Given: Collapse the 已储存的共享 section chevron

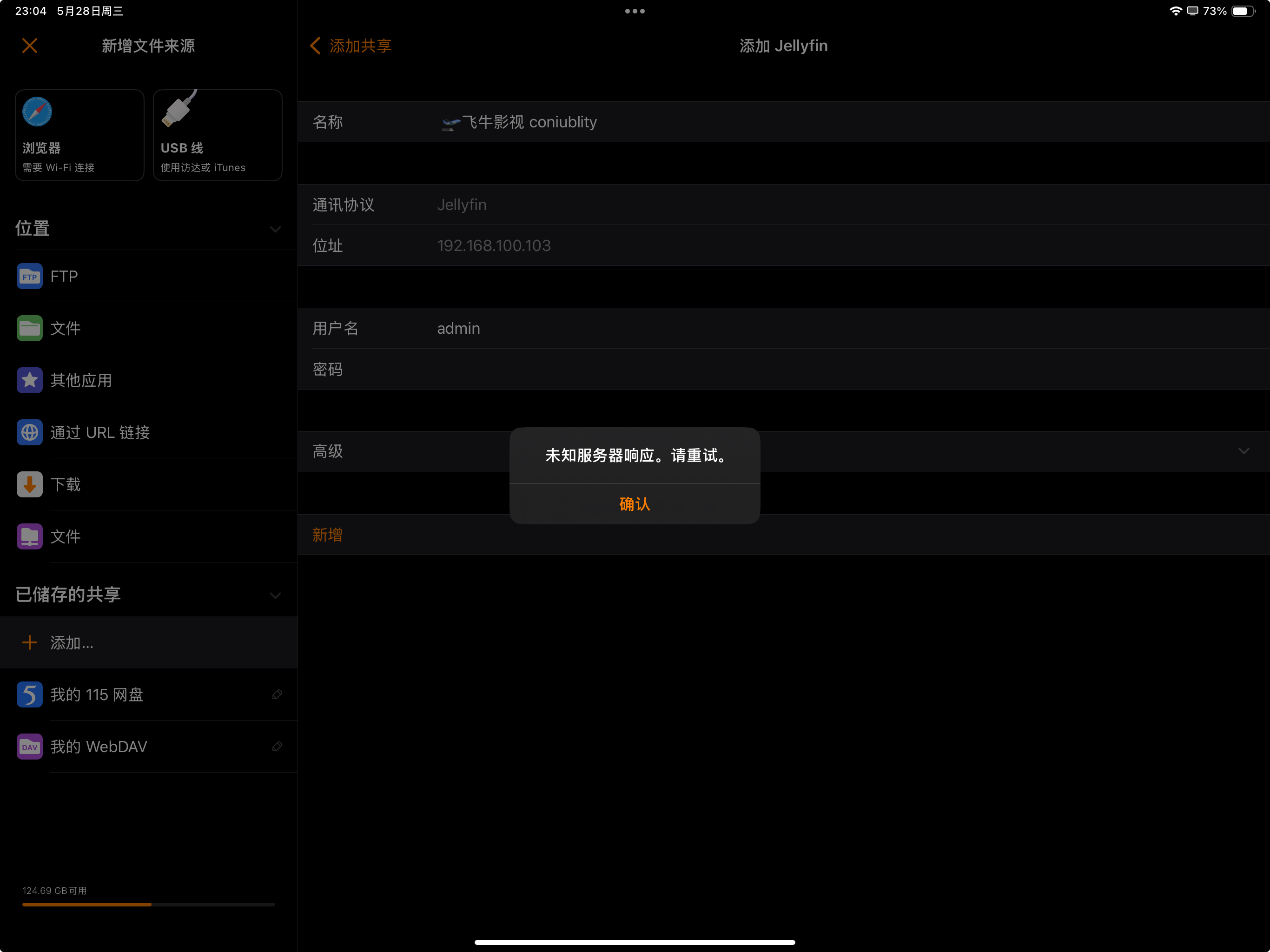Looking at the screenshot, I should [276, 595].
